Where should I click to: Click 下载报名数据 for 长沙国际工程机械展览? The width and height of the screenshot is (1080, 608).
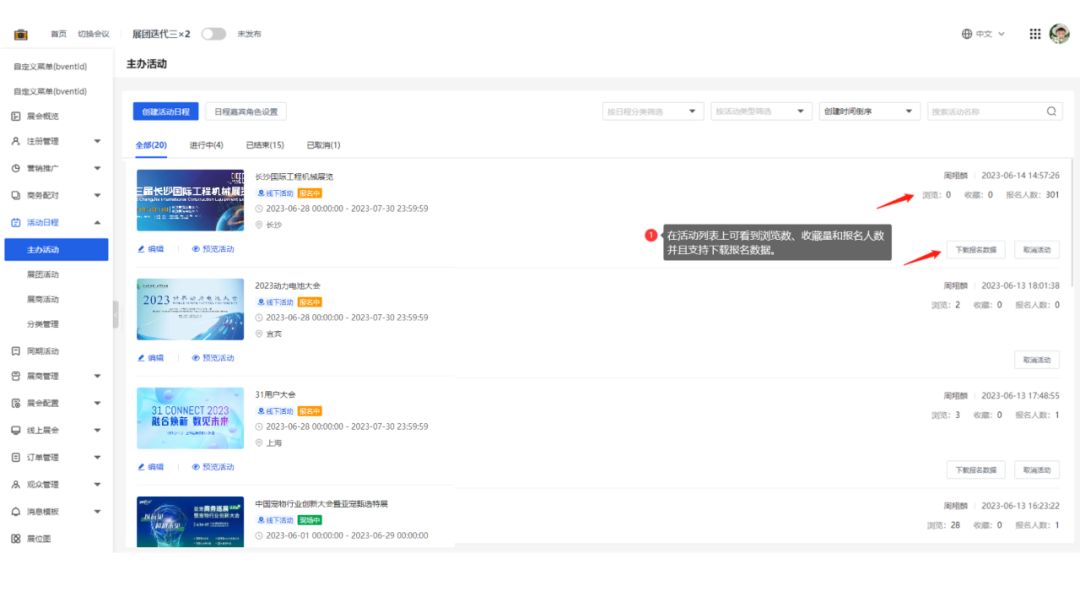point(975,250)
